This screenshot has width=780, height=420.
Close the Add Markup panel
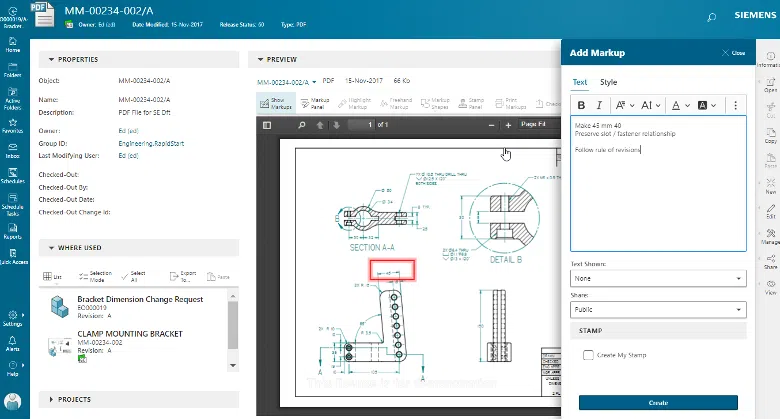[733, 53]
